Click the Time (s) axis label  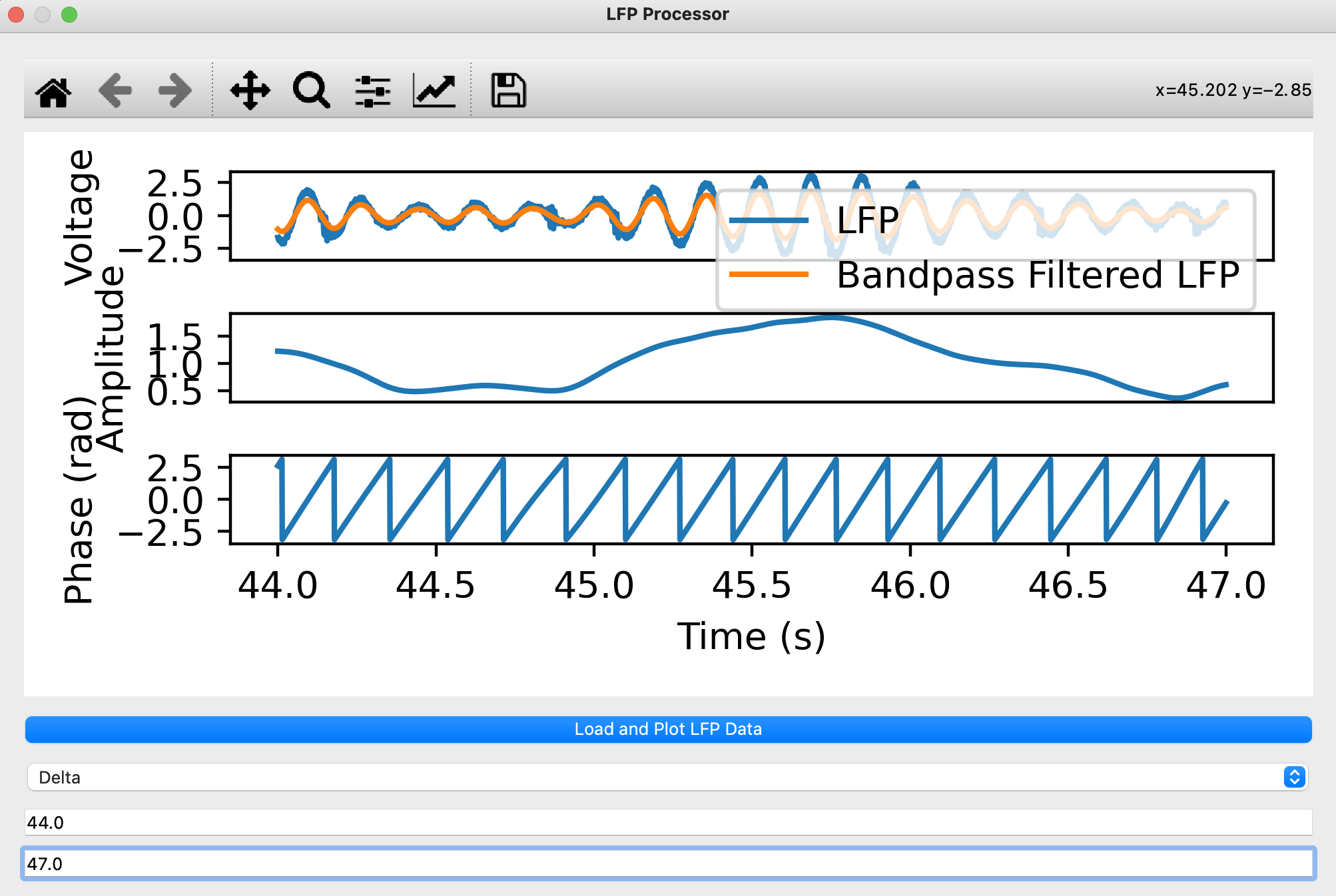pyautogui.click(x=751, y=636)
